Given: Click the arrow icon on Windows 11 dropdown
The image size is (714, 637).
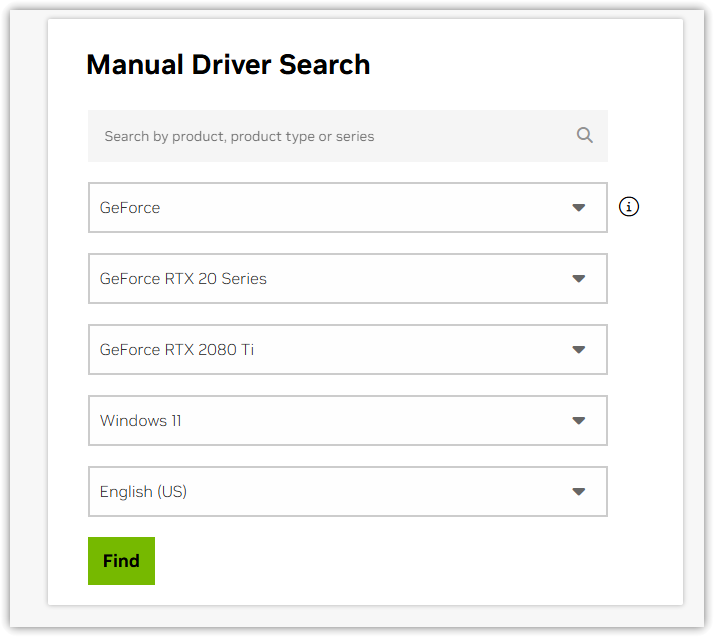Looking at the screenshot, I should 578,421.
